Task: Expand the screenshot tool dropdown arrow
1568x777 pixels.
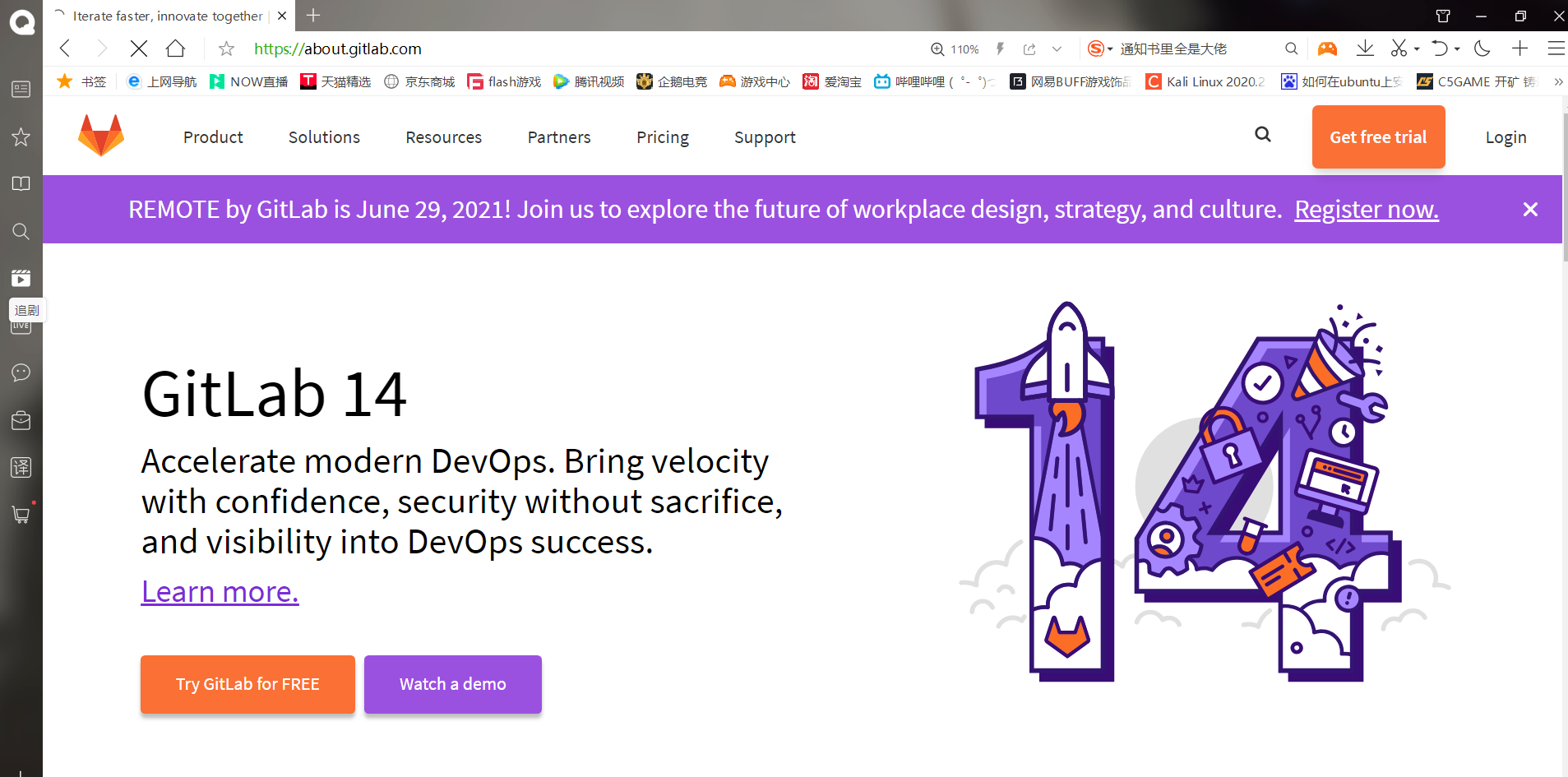Action: [1416, 49]
